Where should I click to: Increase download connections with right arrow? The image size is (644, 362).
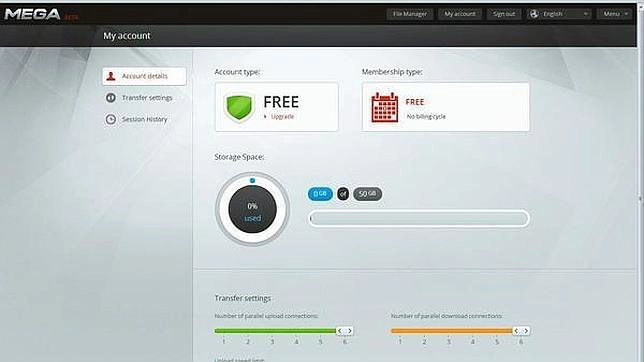526,331
